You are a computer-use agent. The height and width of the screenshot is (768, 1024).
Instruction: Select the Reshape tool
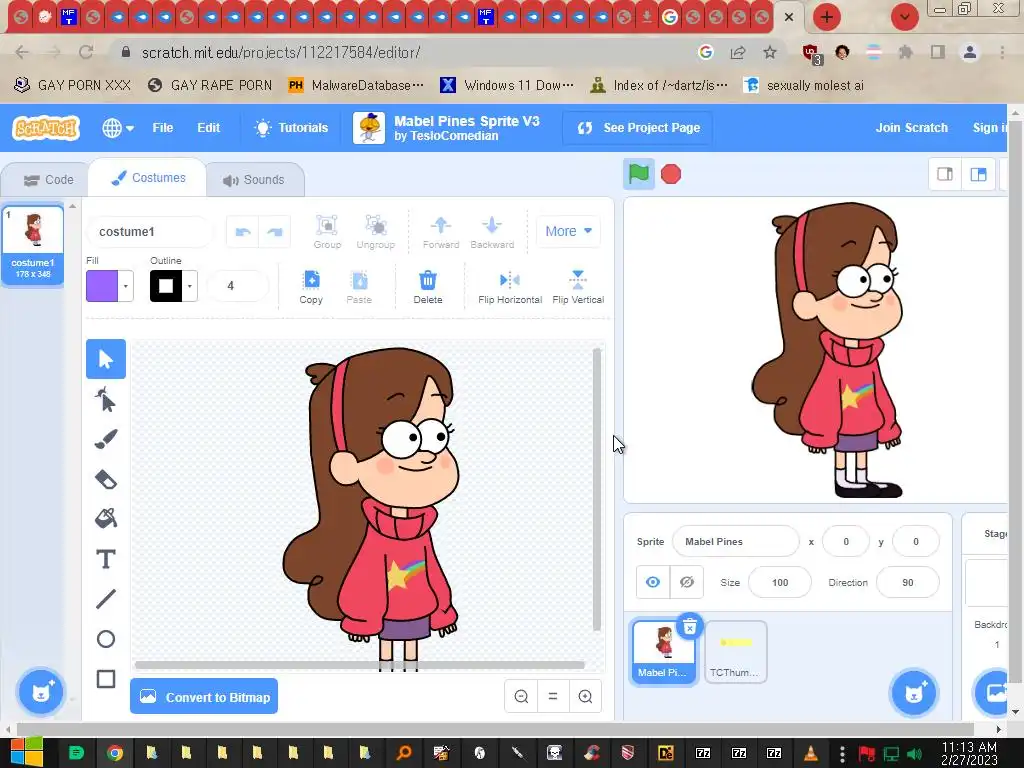pos(106,399)
